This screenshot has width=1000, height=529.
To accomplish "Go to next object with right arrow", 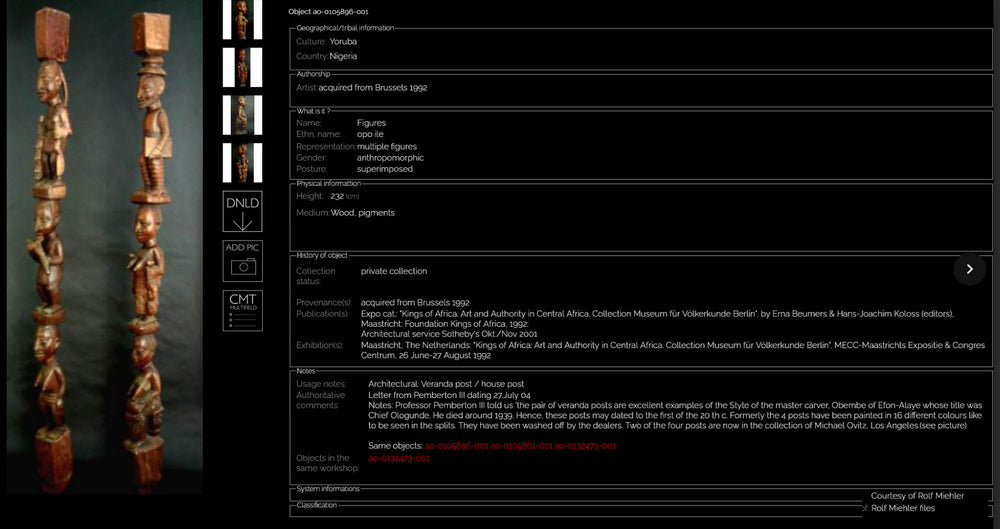I will pos(969,269).
